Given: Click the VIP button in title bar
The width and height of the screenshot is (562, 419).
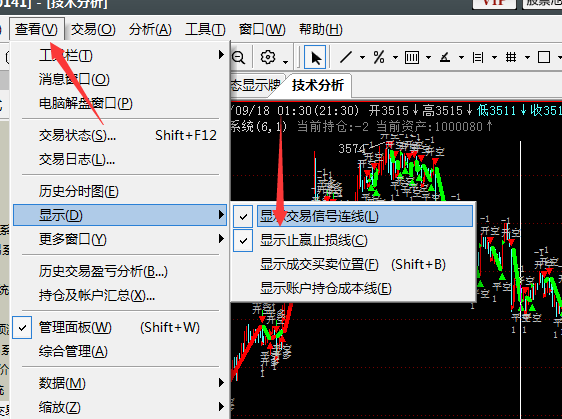Looking at the screenshot, I should (x=494, y=4).
